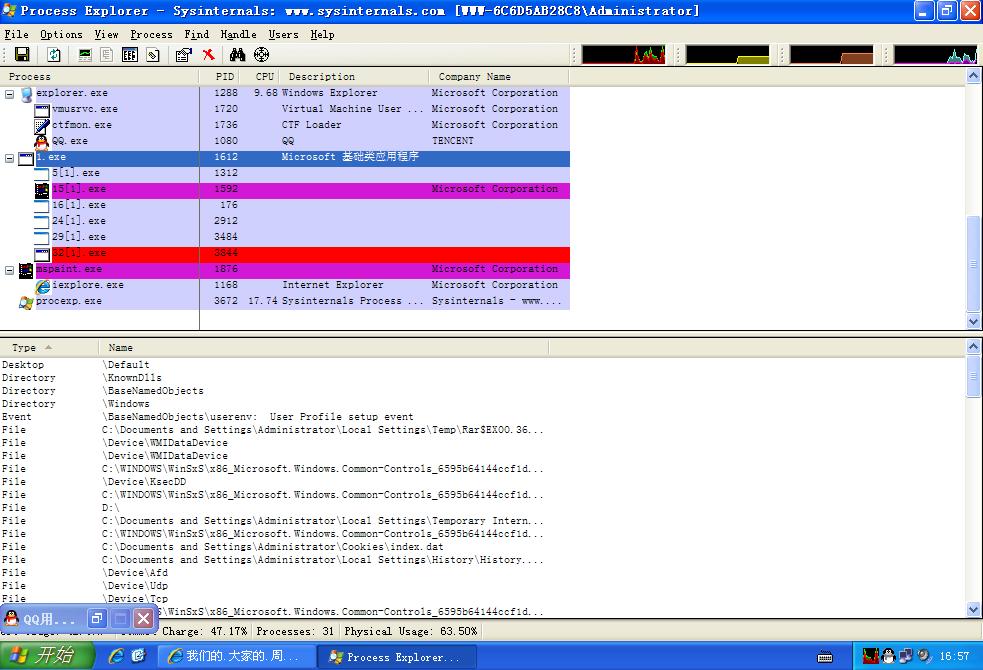The width and height of the screenshot is (983, 670).
Task: Open Find with the binoculars icon
Action: (x=238, y=55)
